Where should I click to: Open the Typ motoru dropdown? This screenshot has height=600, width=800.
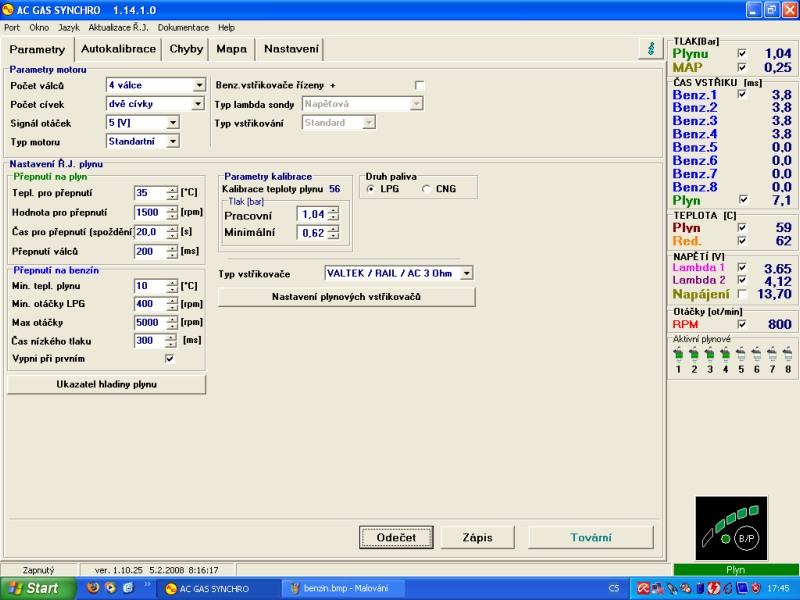point(173,141)
